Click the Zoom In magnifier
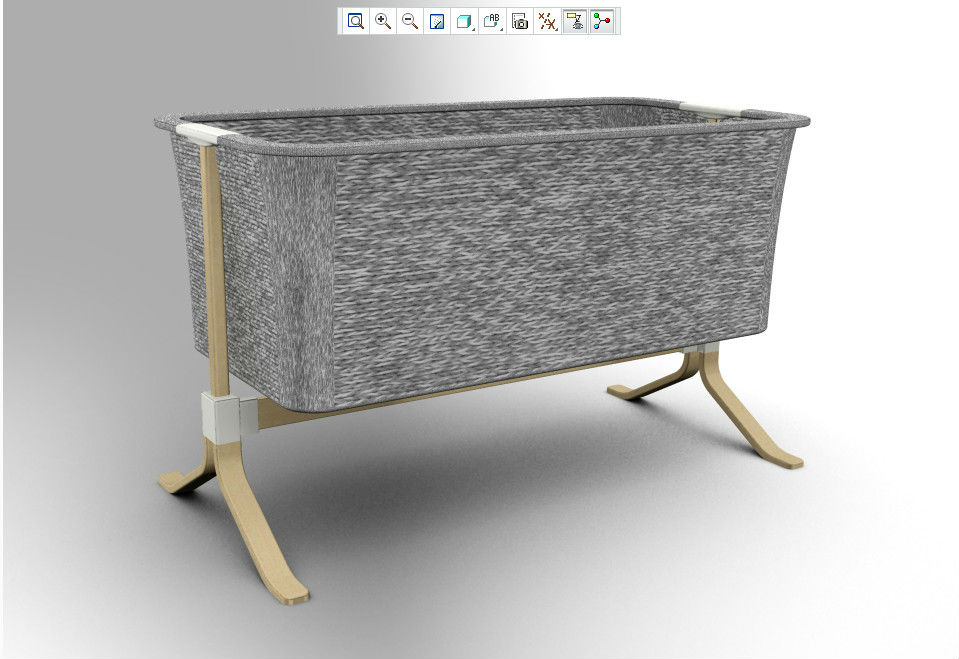The image size is (959, 659). point(382,21)
